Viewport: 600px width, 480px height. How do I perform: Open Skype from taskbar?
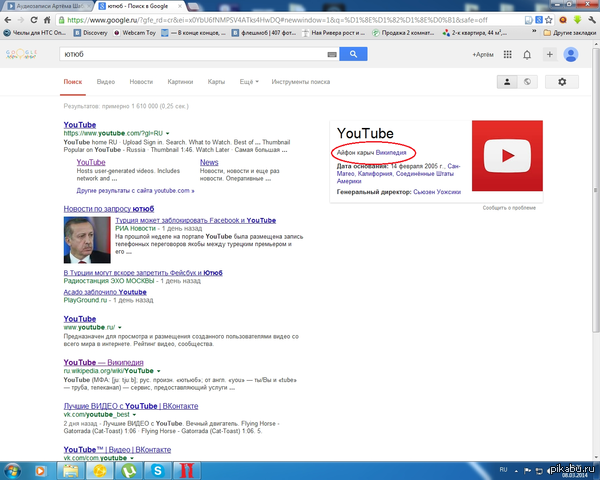pos(158,471)
